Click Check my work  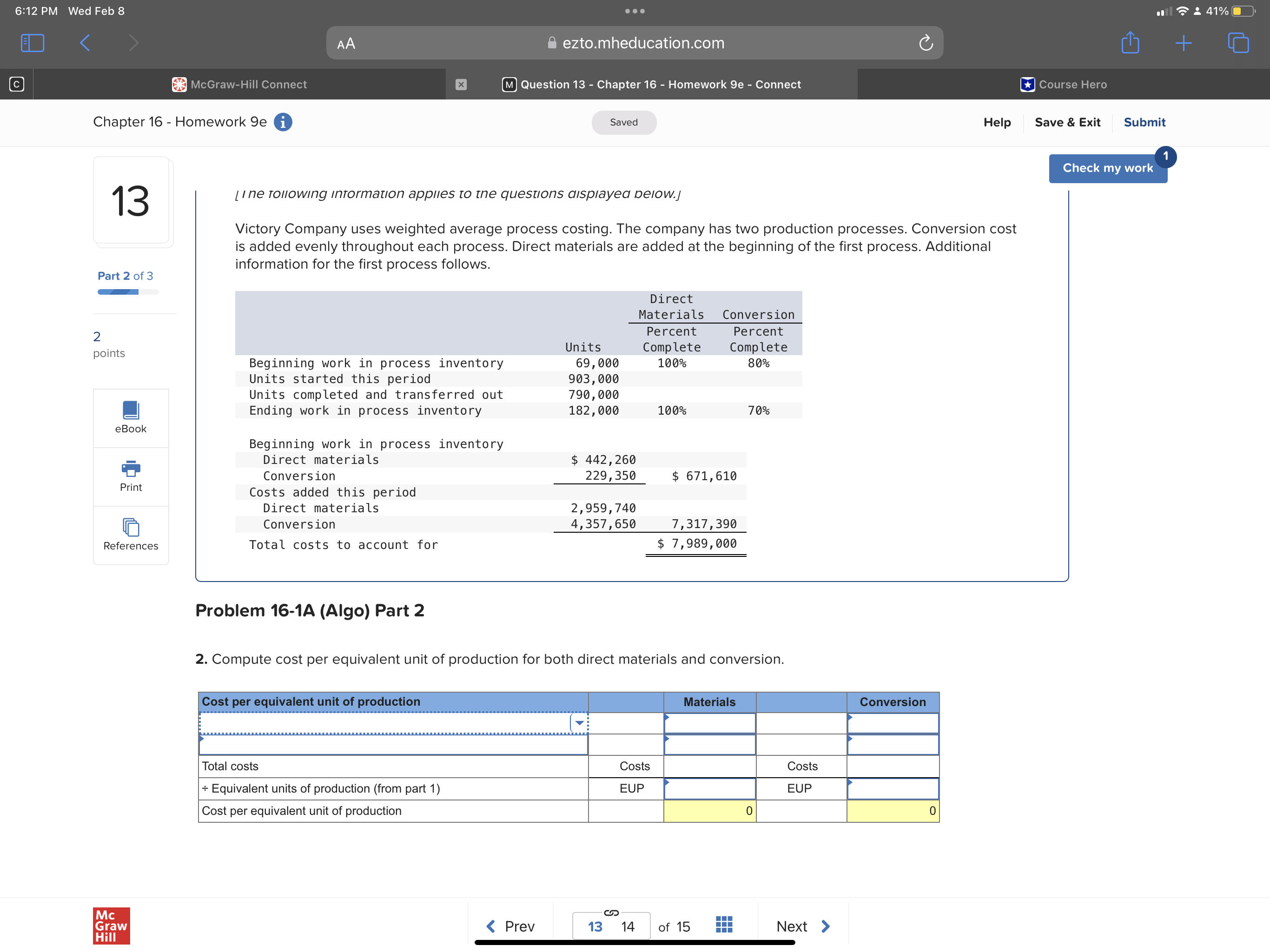[1107, 168]
